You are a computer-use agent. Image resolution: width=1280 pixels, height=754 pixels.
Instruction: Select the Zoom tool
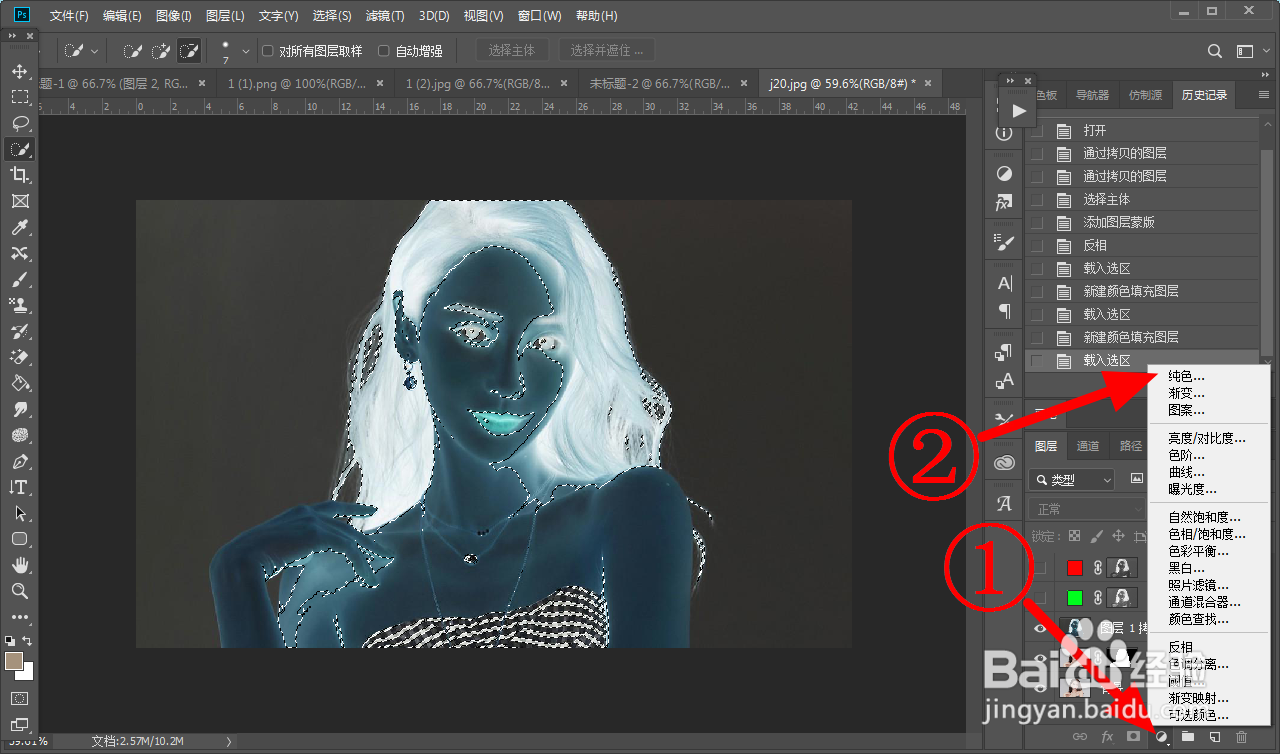pyautogui.click(x=19, y=591)
